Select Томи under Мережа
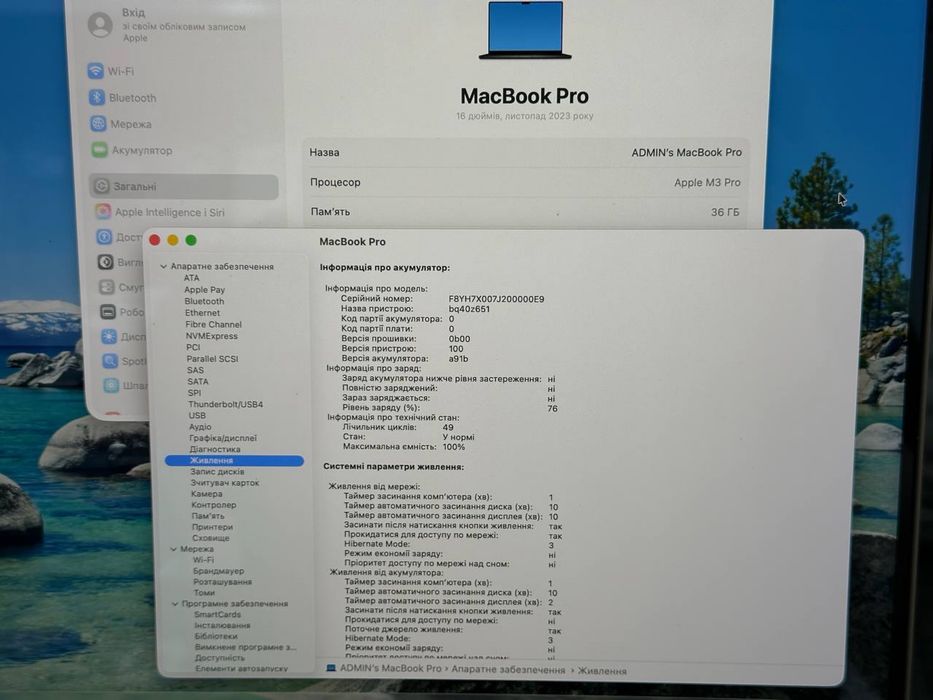Screen dimensions: 933x700 coord(204,593)
